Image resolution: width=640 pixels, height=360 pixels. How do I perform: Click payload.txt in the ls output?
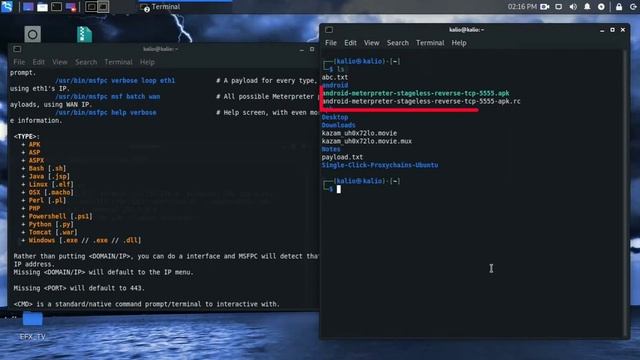(342, 157)
